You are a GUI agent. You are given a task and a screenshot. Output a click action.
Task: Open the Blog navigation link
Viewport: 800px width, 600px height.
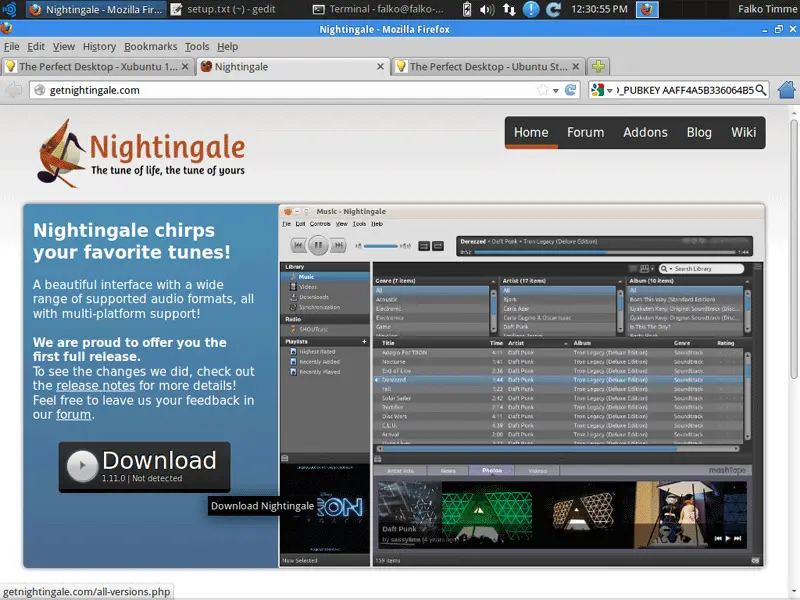pos(699,133)
